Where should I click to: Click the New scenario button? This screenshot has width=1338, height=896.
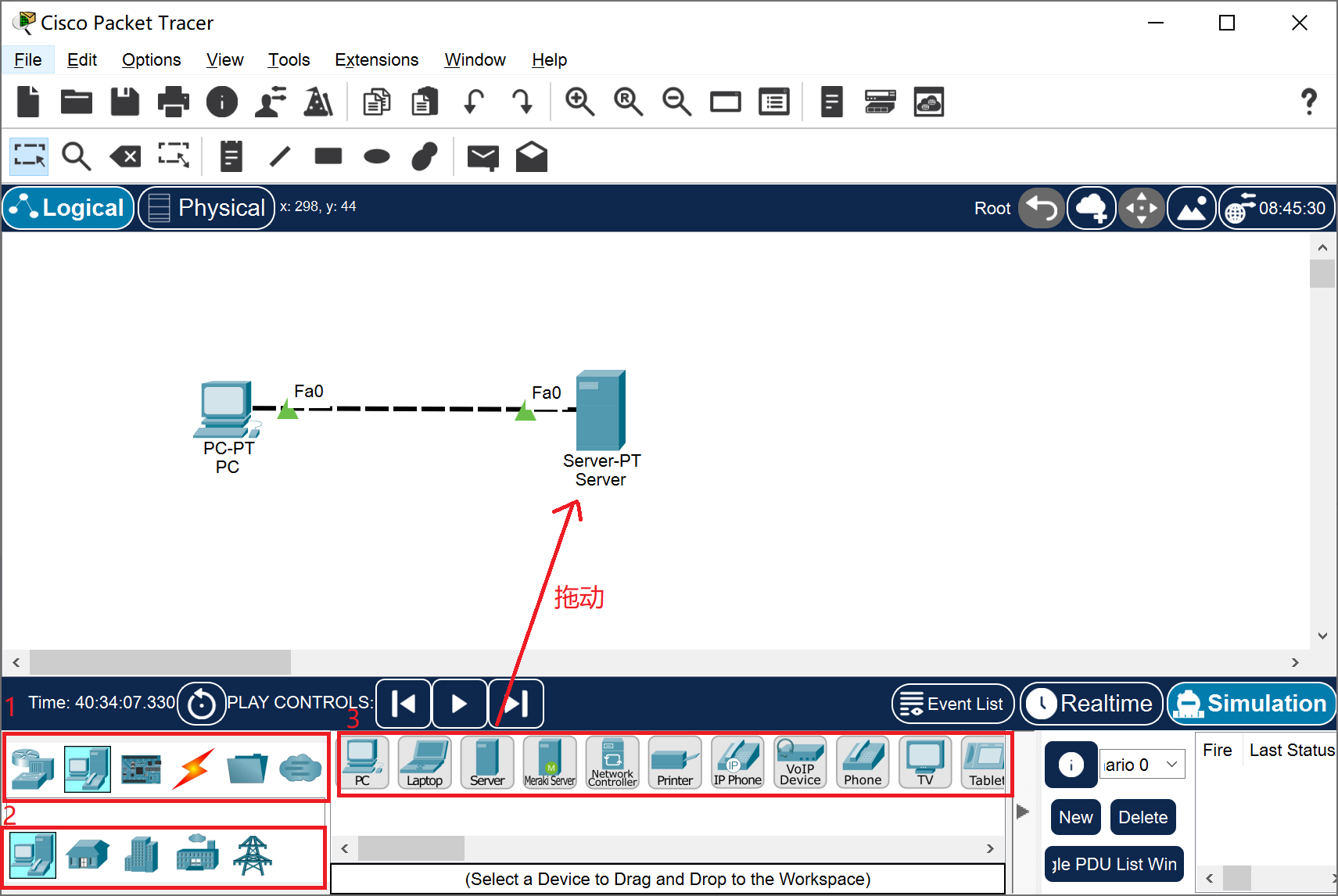point(1075,817)
